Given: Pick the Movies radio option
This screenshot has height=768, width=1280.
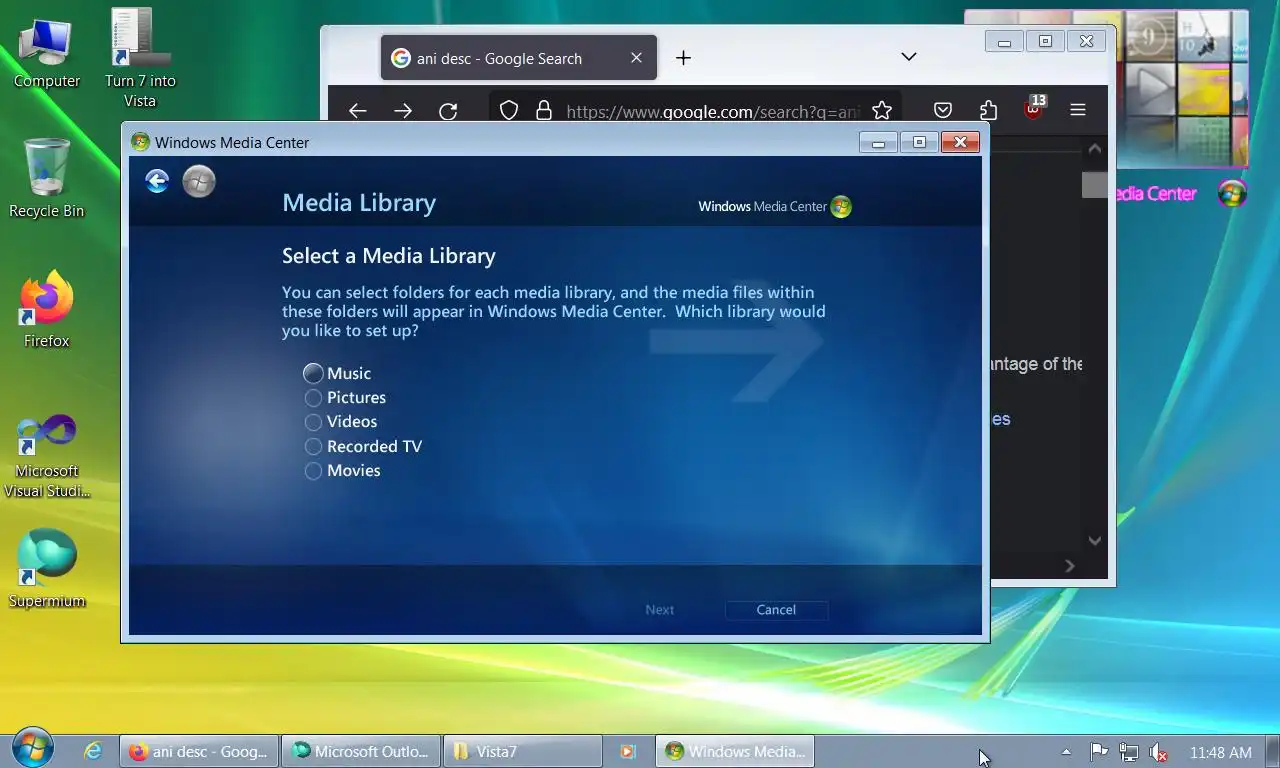Looking at the screenshot, I should tap(313, 471).
